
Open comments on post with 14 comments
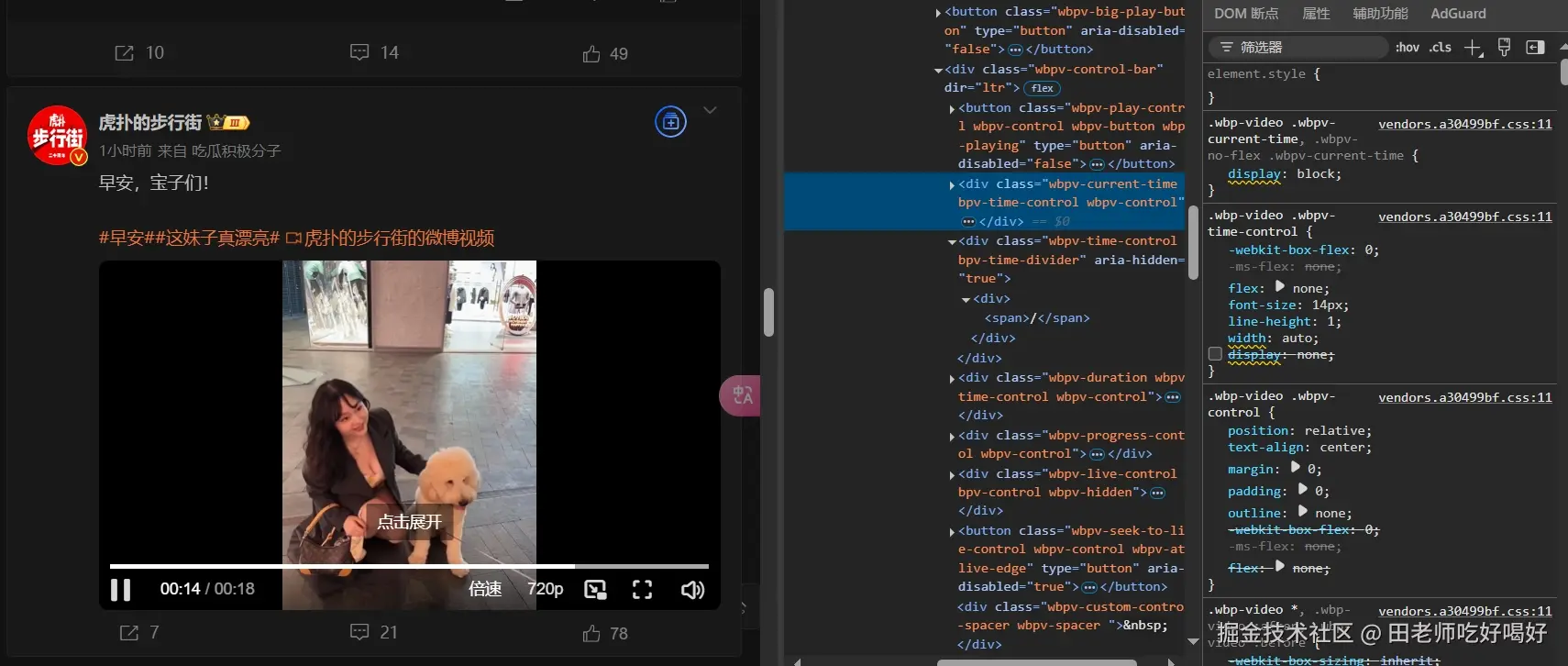(x=375, y=52)
